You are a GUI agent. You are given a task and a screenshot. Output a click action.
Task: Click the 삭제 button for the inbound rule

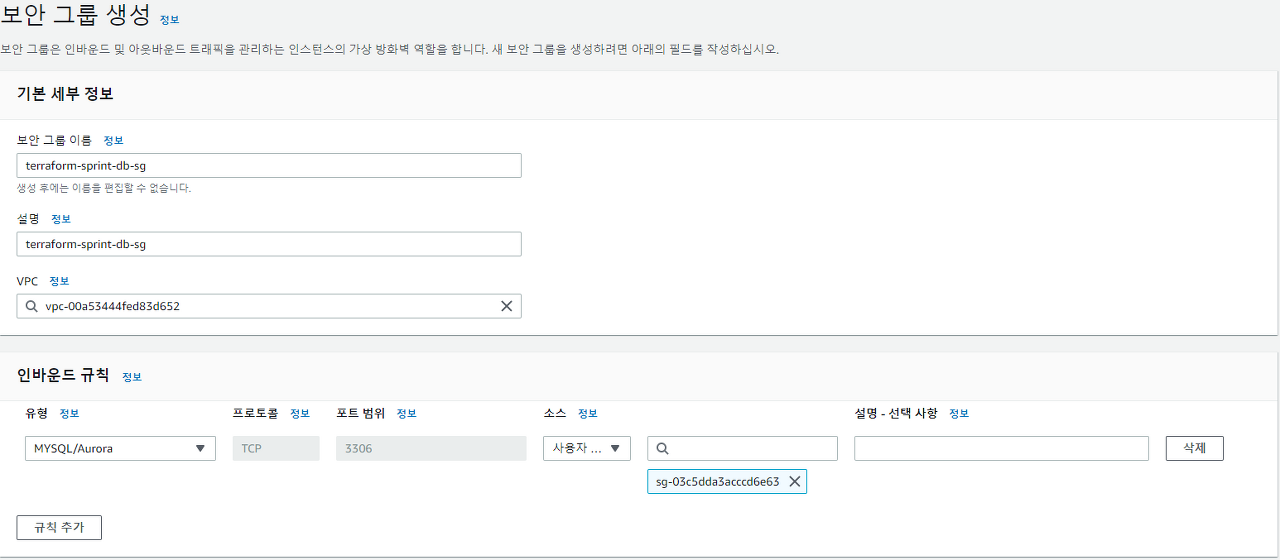tap(1194, 448)
